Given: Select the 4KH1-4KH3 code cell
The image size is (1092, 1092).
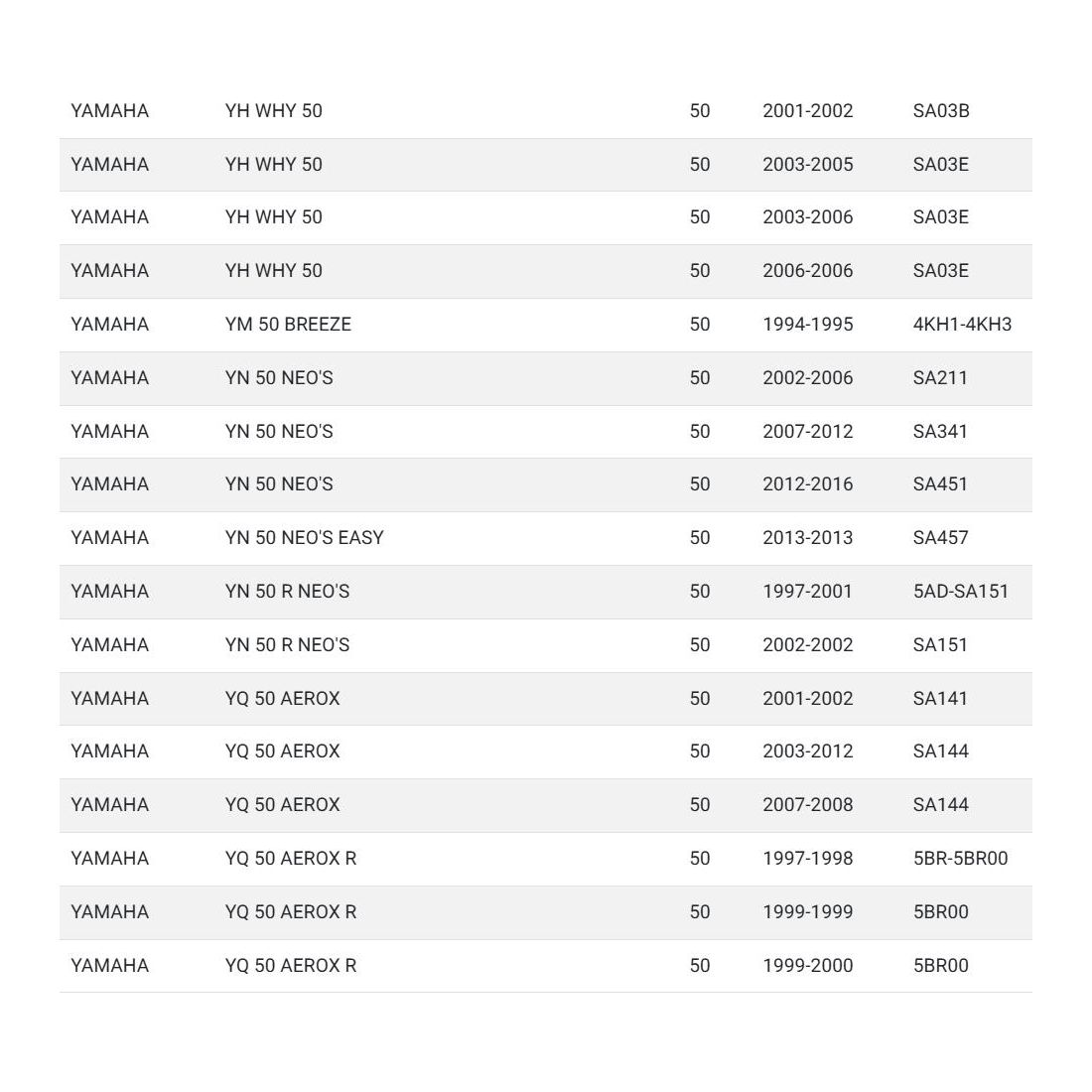Looking at the screenshot, I should [x=962, y=325].
